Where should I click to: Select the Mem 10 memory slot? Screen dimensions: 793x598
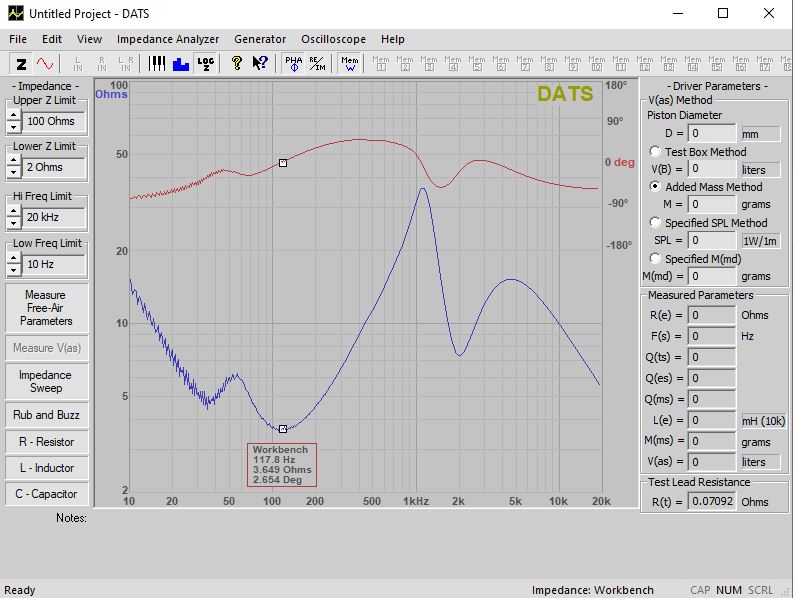597,64
